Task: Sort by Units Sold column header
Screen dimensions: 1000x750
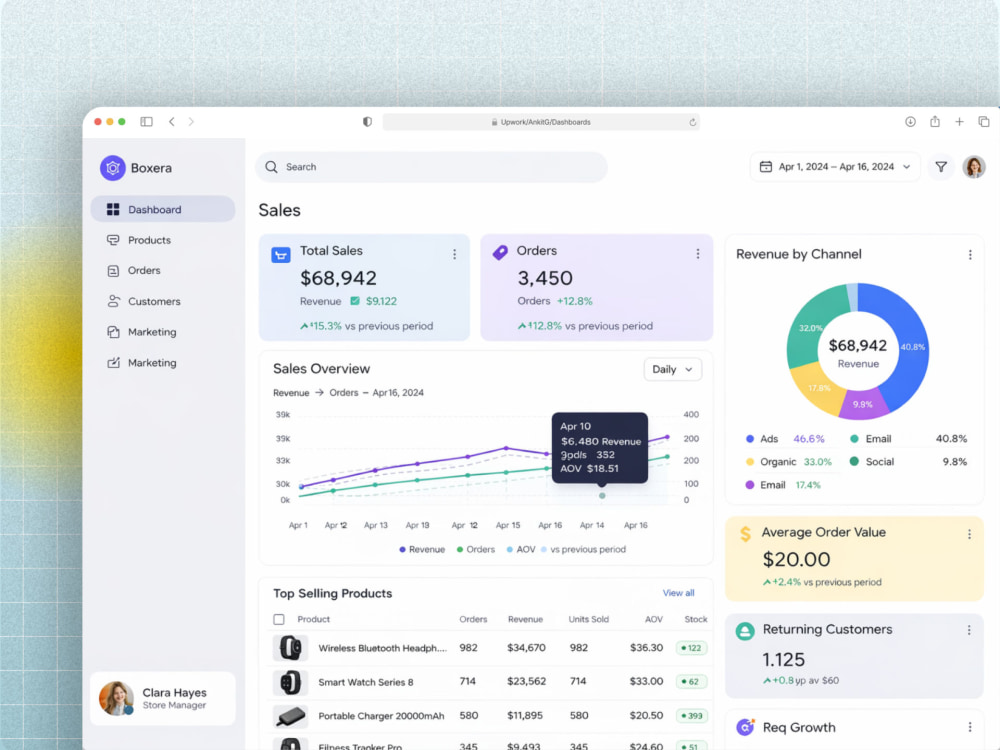Action: click(x=588, y=619)
